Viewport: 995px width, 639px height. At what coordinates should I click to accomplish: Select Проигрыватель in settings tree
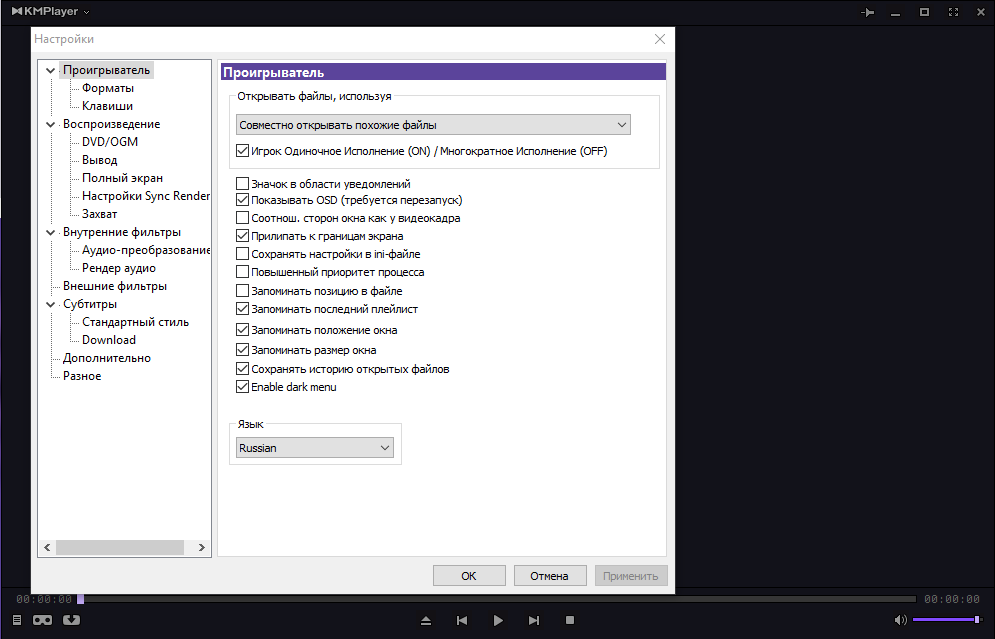pos(107,70)
